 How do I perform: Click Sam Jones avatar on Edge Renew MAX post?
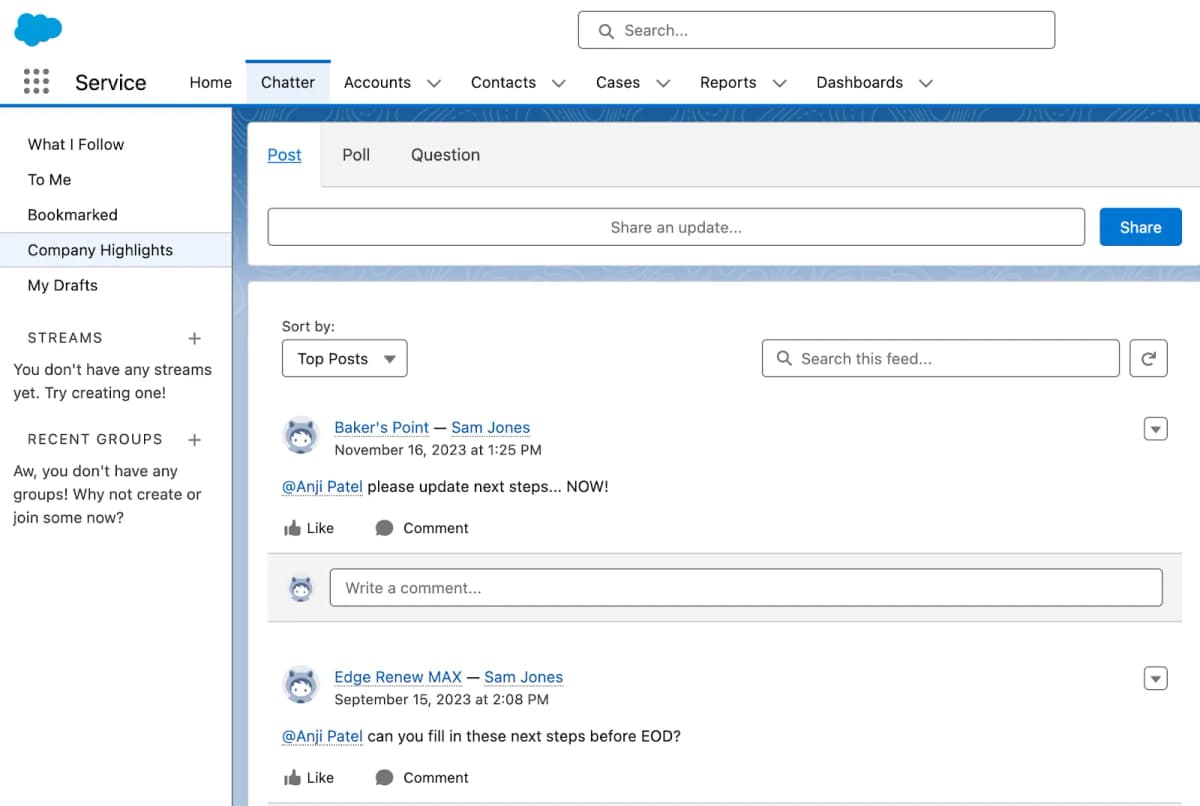301,686
